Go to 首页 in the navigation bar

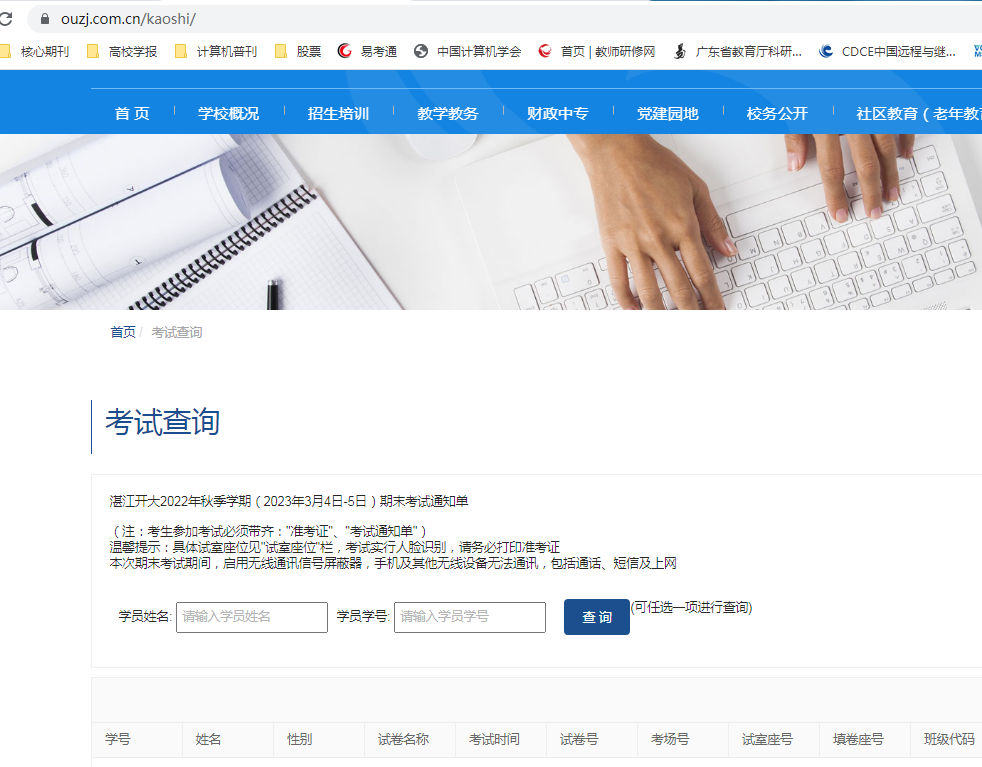coord(132,113)
